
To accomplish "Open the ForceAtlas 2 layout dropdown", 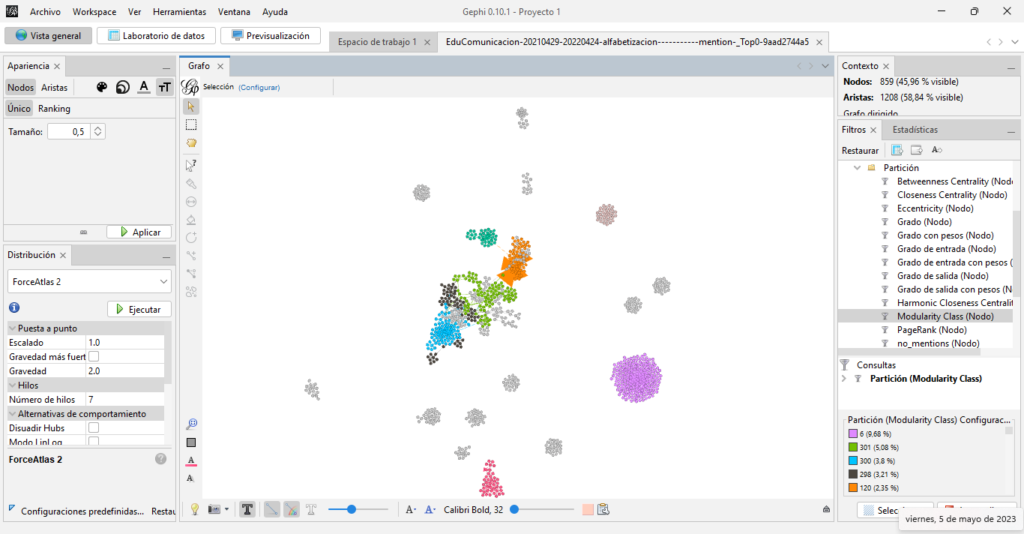I will [89, 282].
